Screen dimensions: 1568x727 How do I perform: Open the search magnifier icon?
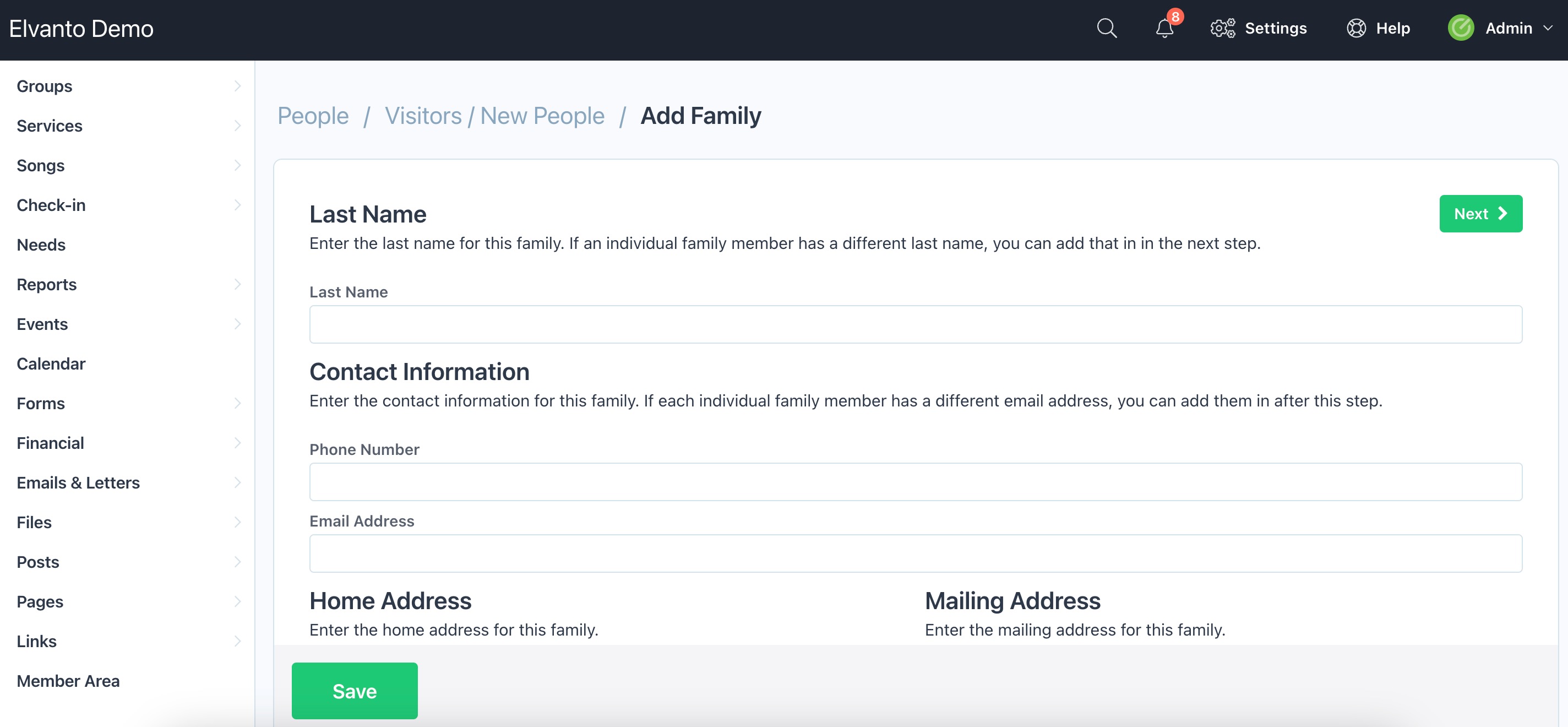click(x=1106, y=29)
